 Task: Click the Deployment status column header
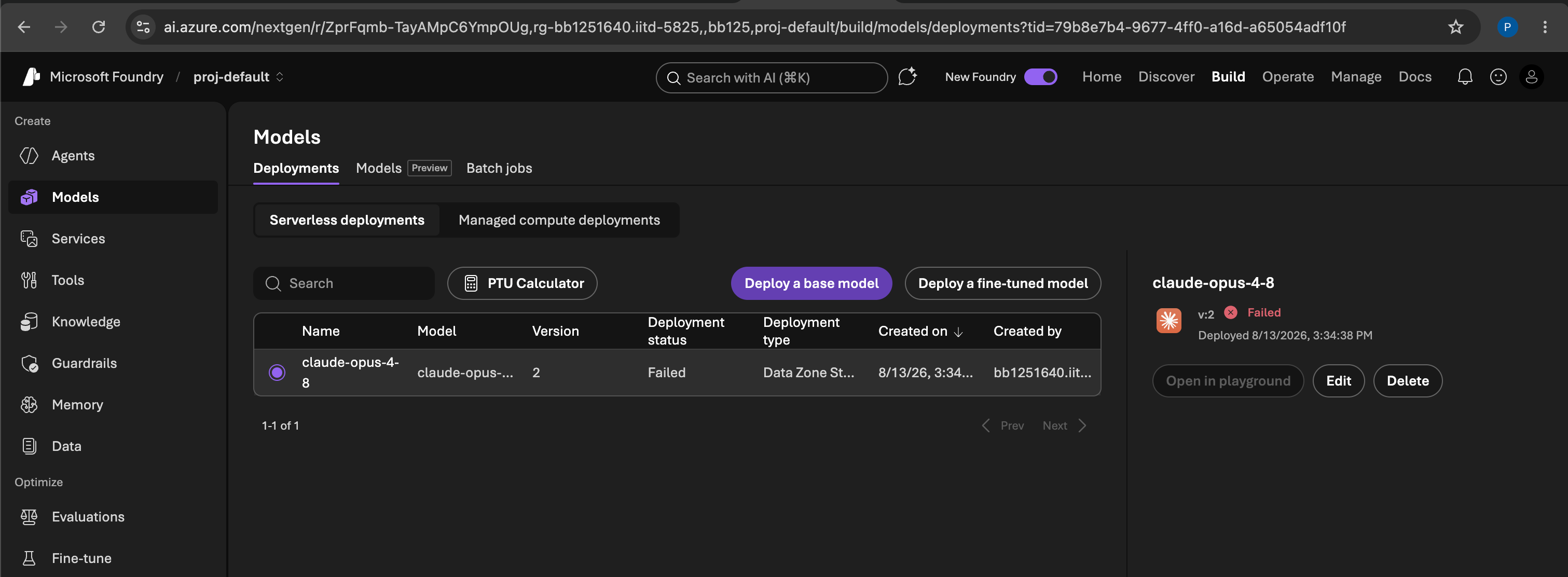click(x=686, y=331)
